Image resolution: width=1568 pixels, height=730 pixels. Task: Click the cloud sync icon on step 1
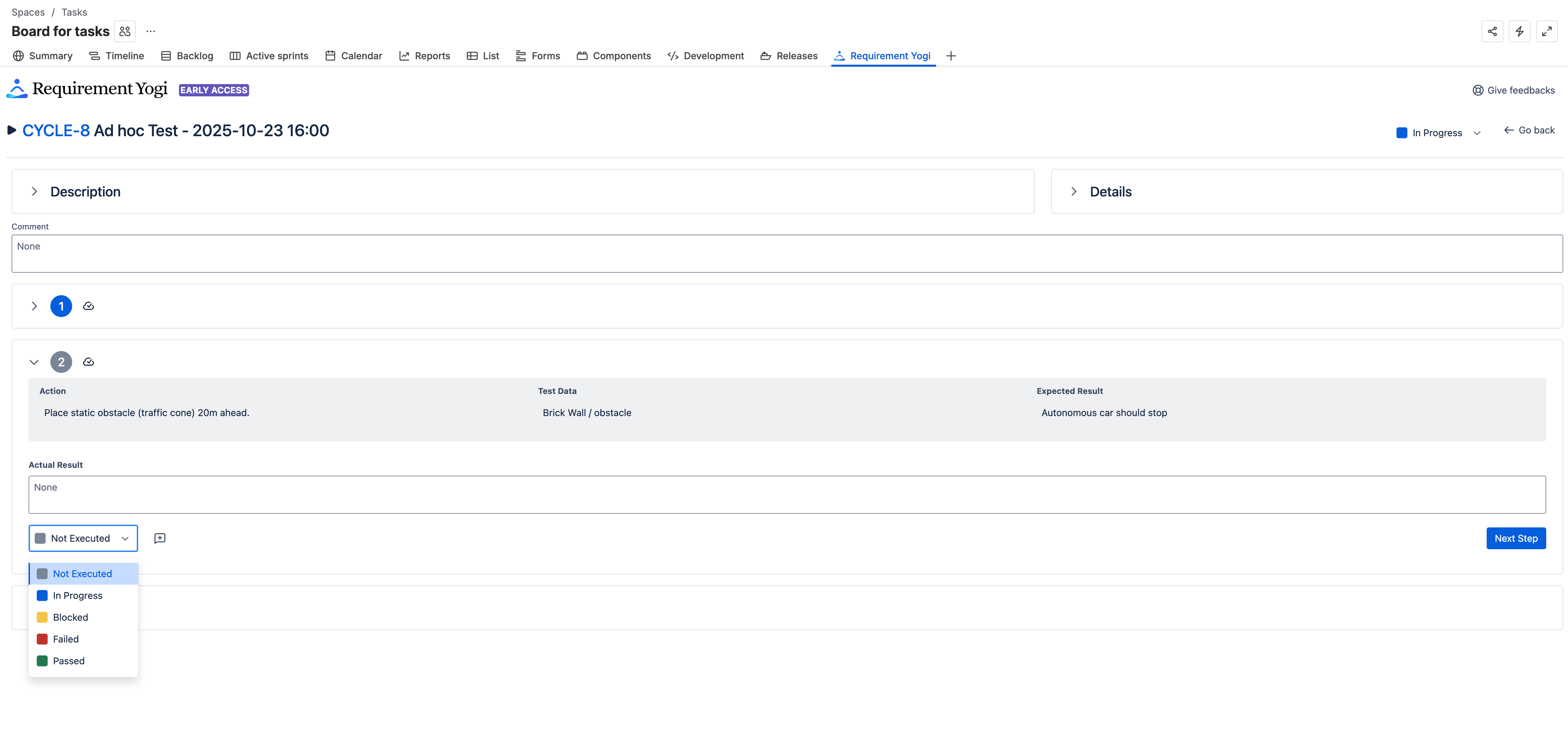(x=88, y=306)
